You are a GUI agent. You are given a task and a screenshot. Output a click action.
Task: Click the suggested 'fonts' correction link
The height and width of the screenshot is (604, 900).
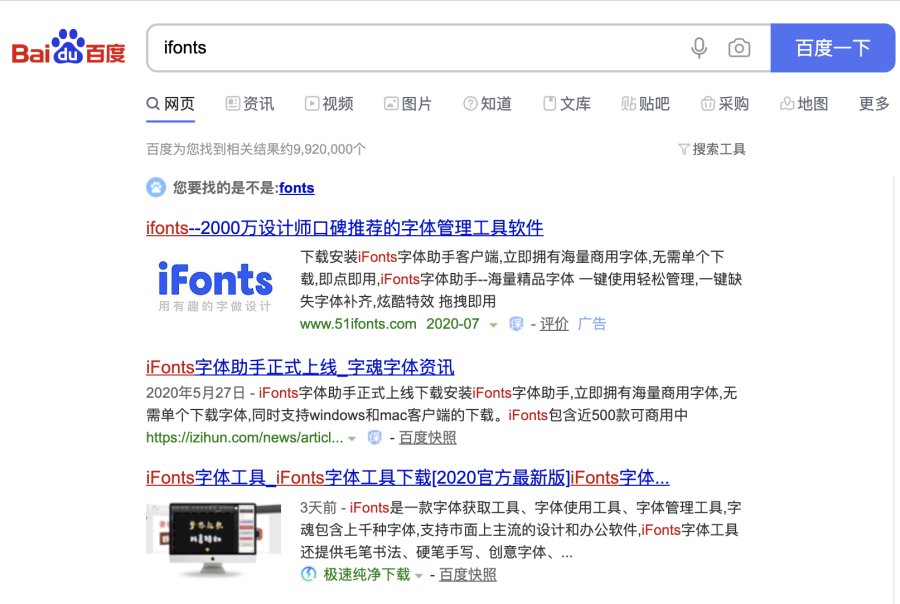point(296,187)
